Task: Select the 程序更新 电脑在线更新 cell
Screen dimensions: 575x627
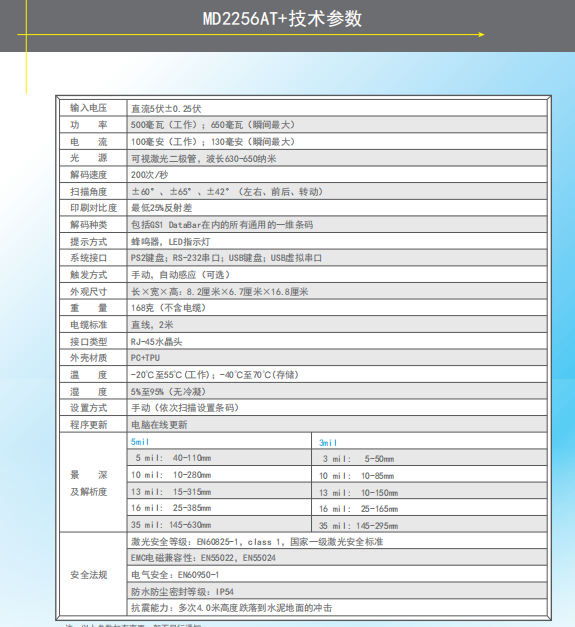Action: [337, 425]
